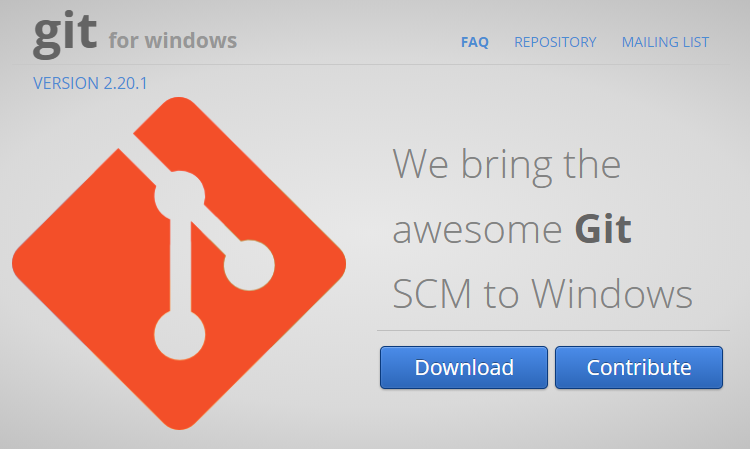Click the word 'awesome' in the tagline
750x449 pixels.
[477, 230]
